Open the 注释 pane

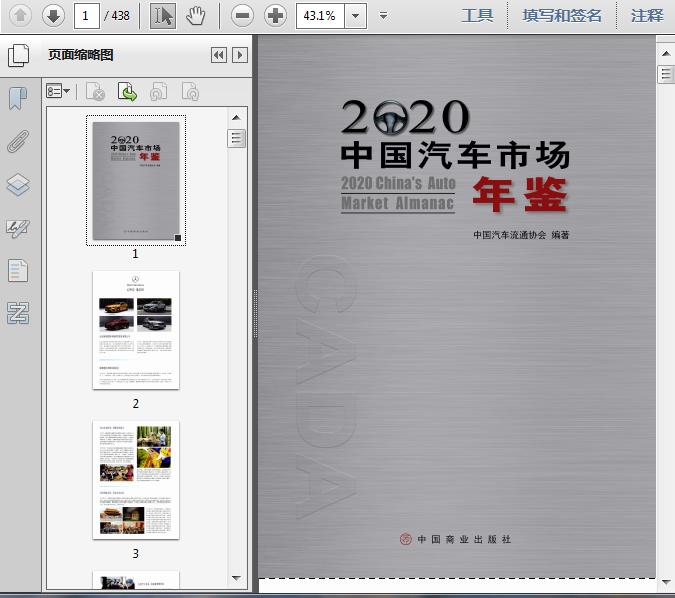tap(647, 16)
